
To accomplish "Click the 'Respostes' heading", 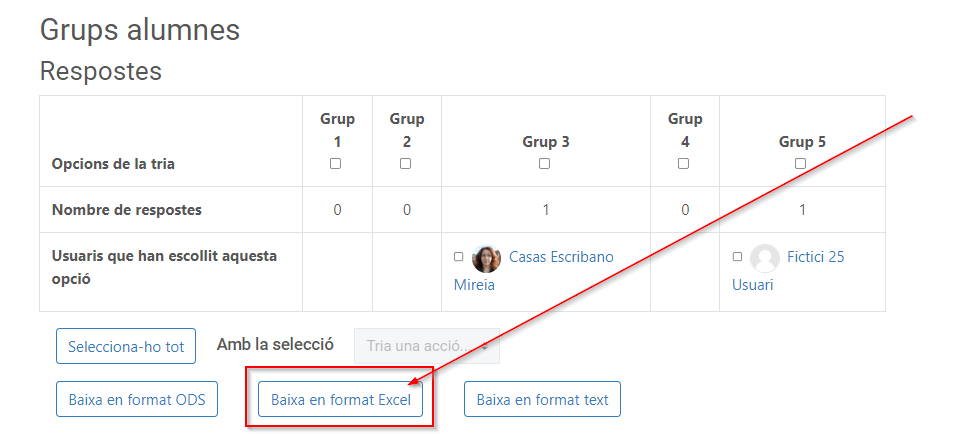I will pos(100,72).
